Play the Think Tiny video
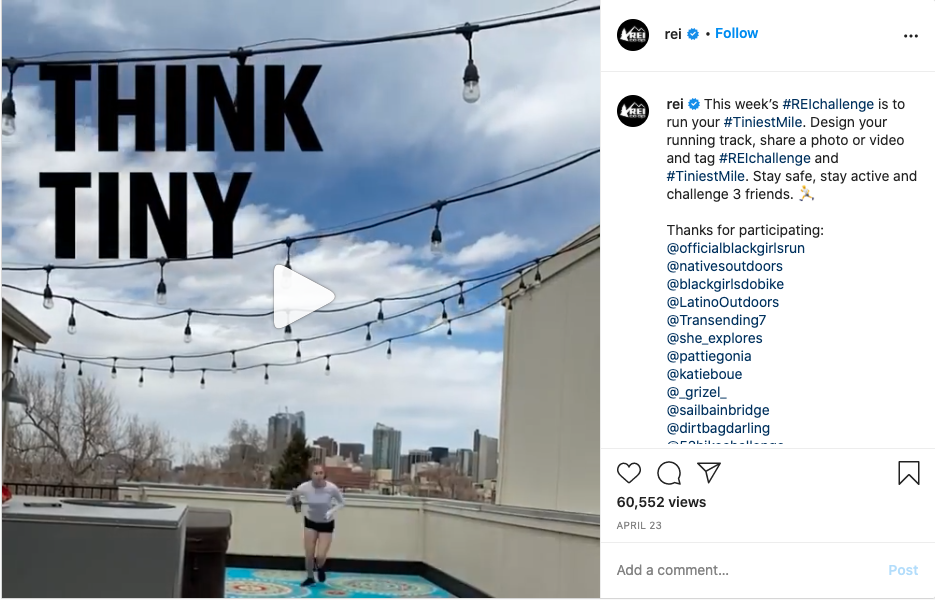The height and width of the screenshot is (600, 935). pyautogui.click(x=303, y=296)
